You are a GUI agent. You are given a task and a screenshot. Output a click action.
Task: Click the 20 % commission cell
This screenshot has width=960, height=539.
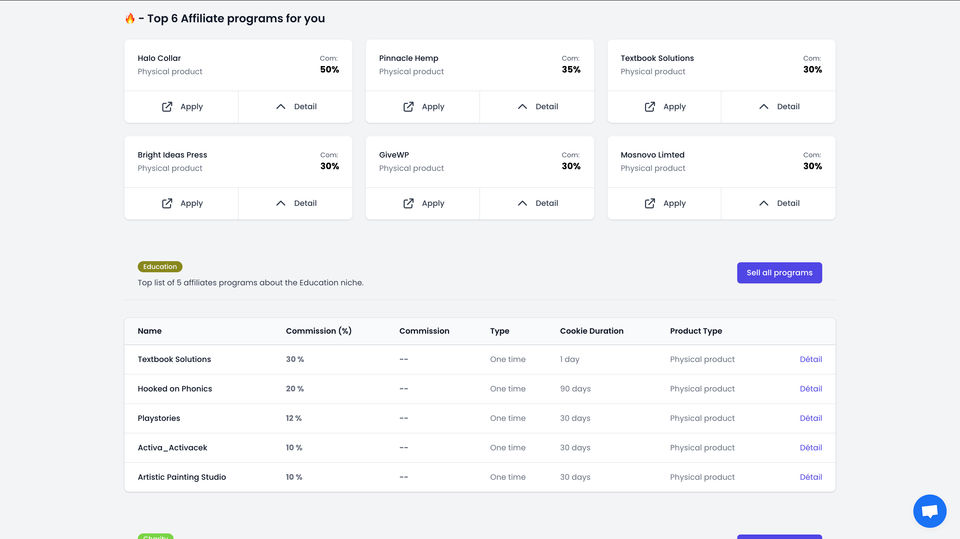294,389
